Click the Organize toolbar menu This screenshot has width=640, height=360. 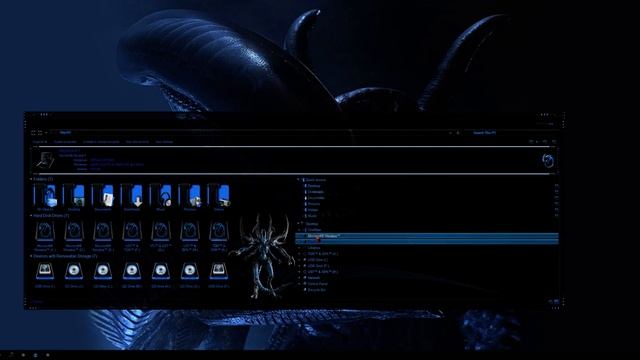[40, 142]
